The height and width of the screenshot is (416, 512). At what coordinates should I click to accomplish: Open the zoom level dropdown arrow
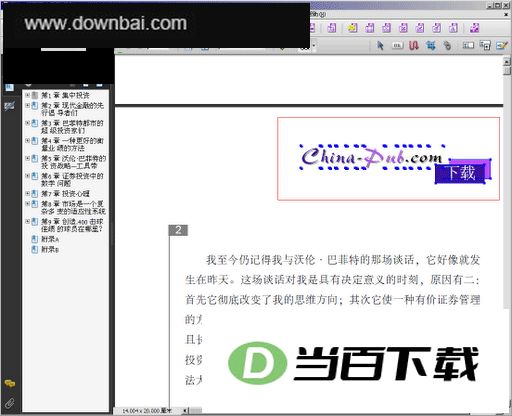pyautogui.click(x=314, y=45)
